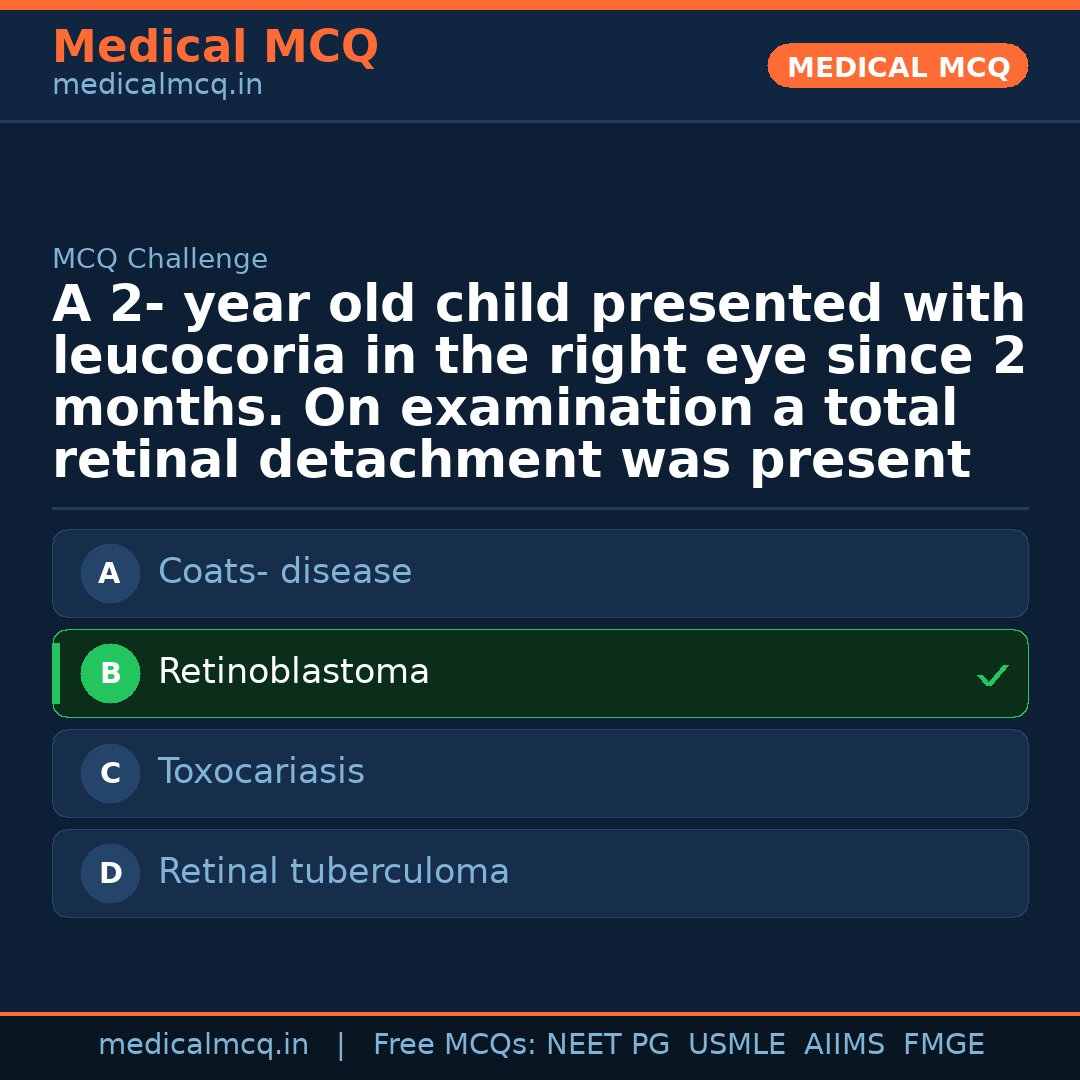Click the orange MEDICAL MCQ badge
Screen dimensions: 1080x1080
897,67
